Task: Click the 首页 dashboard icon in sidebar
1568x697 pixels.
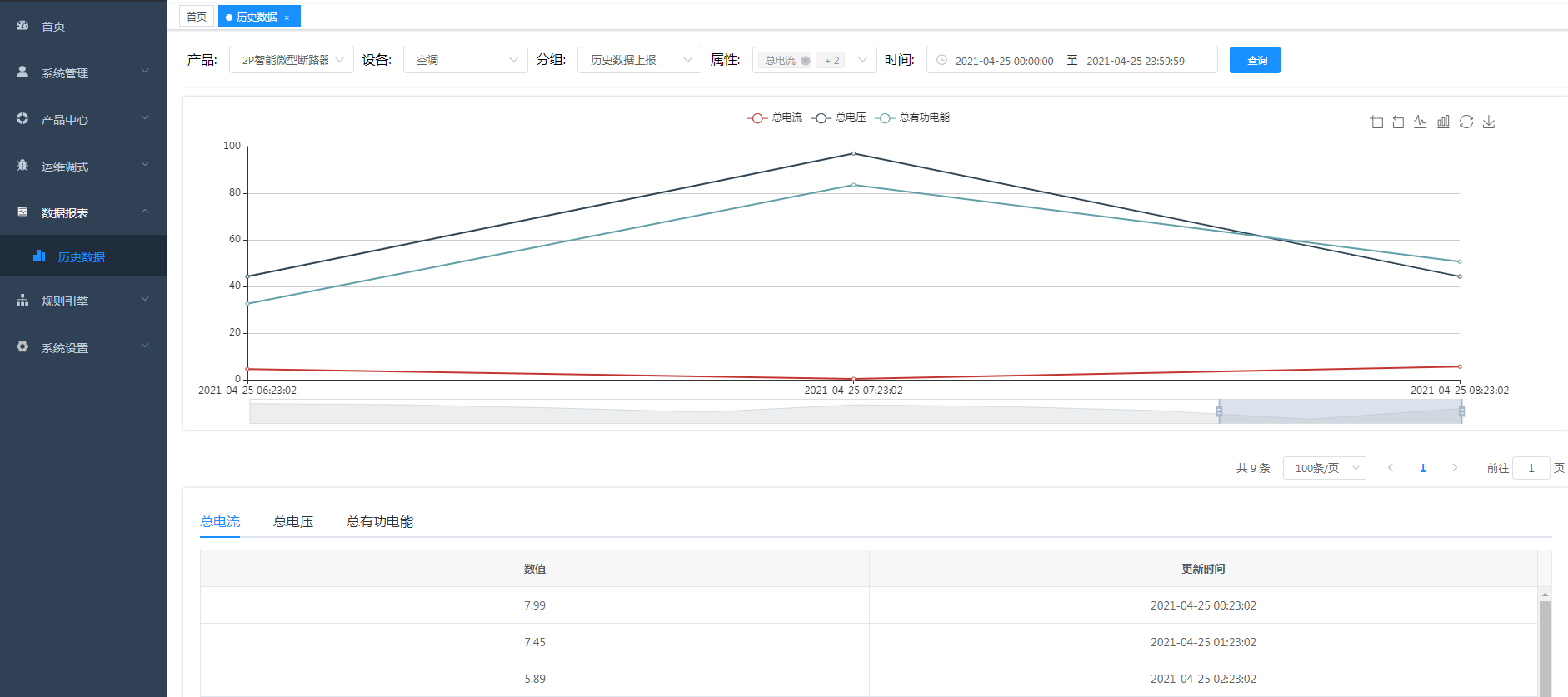Action: point(22,26)
